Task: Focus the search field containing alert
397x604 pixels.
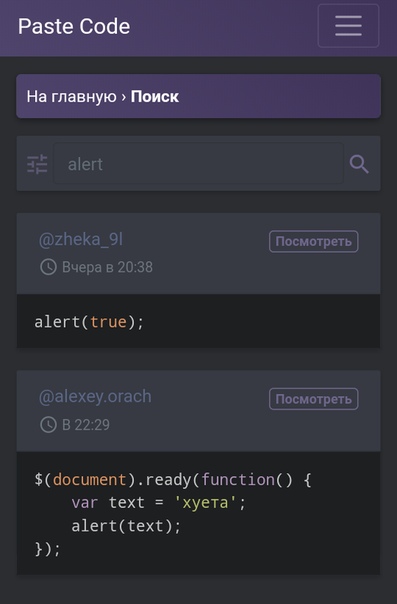Action: click(x=198, y=164)
